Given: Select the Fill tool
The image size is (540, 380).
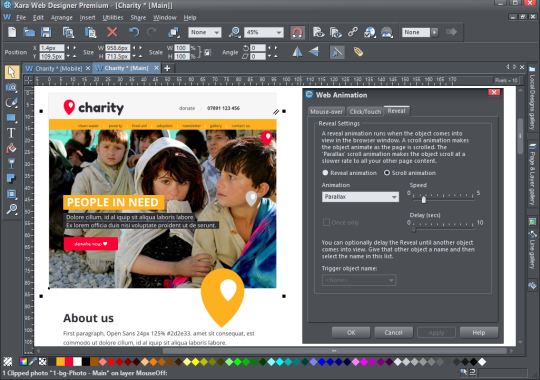Looking at the screenshot, I should tap(11, 148).
